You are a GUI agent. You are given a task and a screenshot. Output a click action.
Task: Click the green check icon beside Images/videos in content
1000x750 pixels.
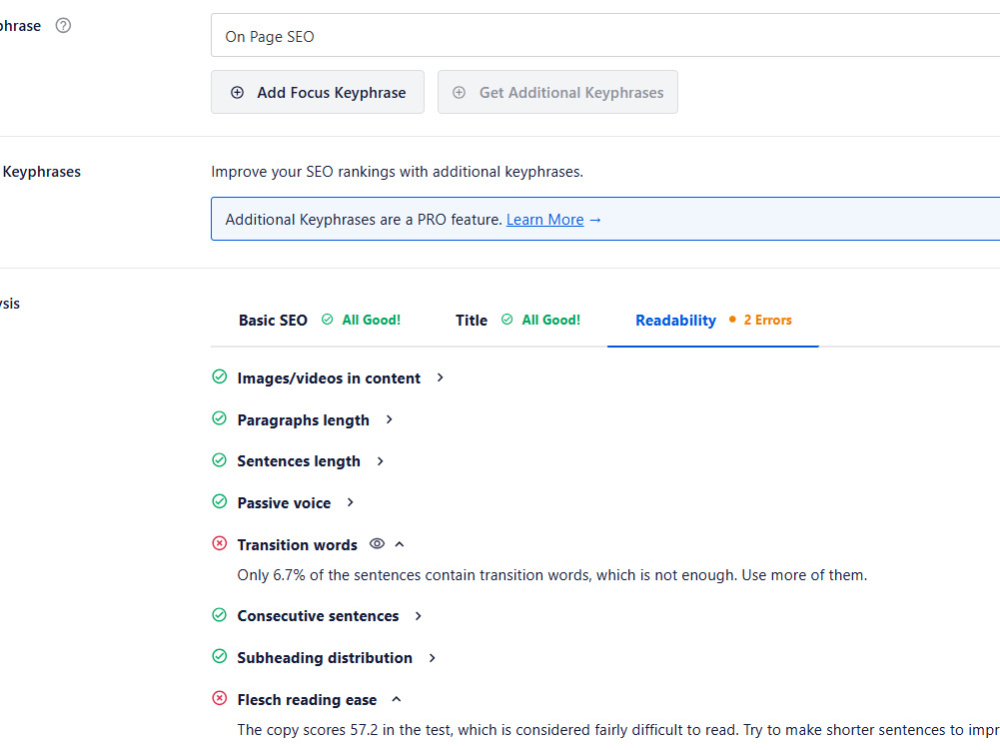tap(219, 377)
